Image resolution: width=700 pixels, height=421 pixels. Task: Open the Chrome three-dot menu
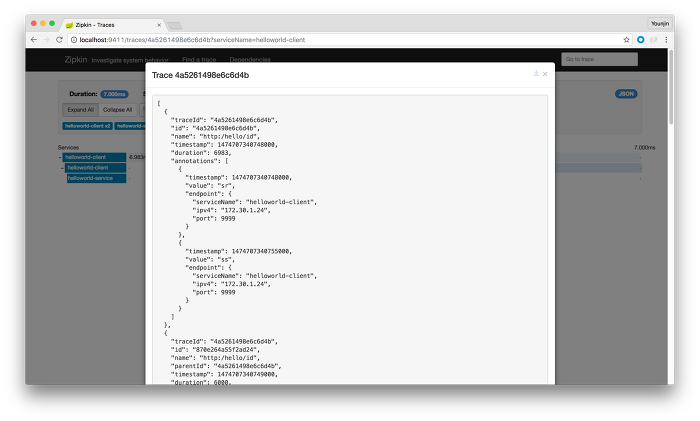point(665,39)
